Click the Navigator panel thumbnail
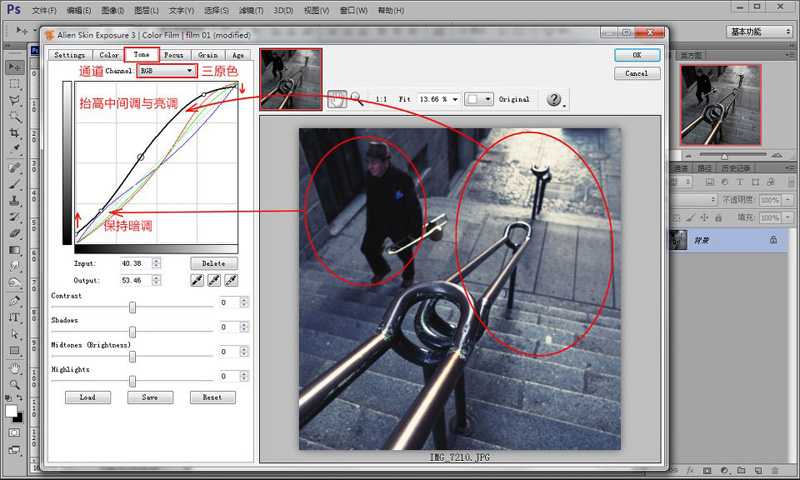 720,105
